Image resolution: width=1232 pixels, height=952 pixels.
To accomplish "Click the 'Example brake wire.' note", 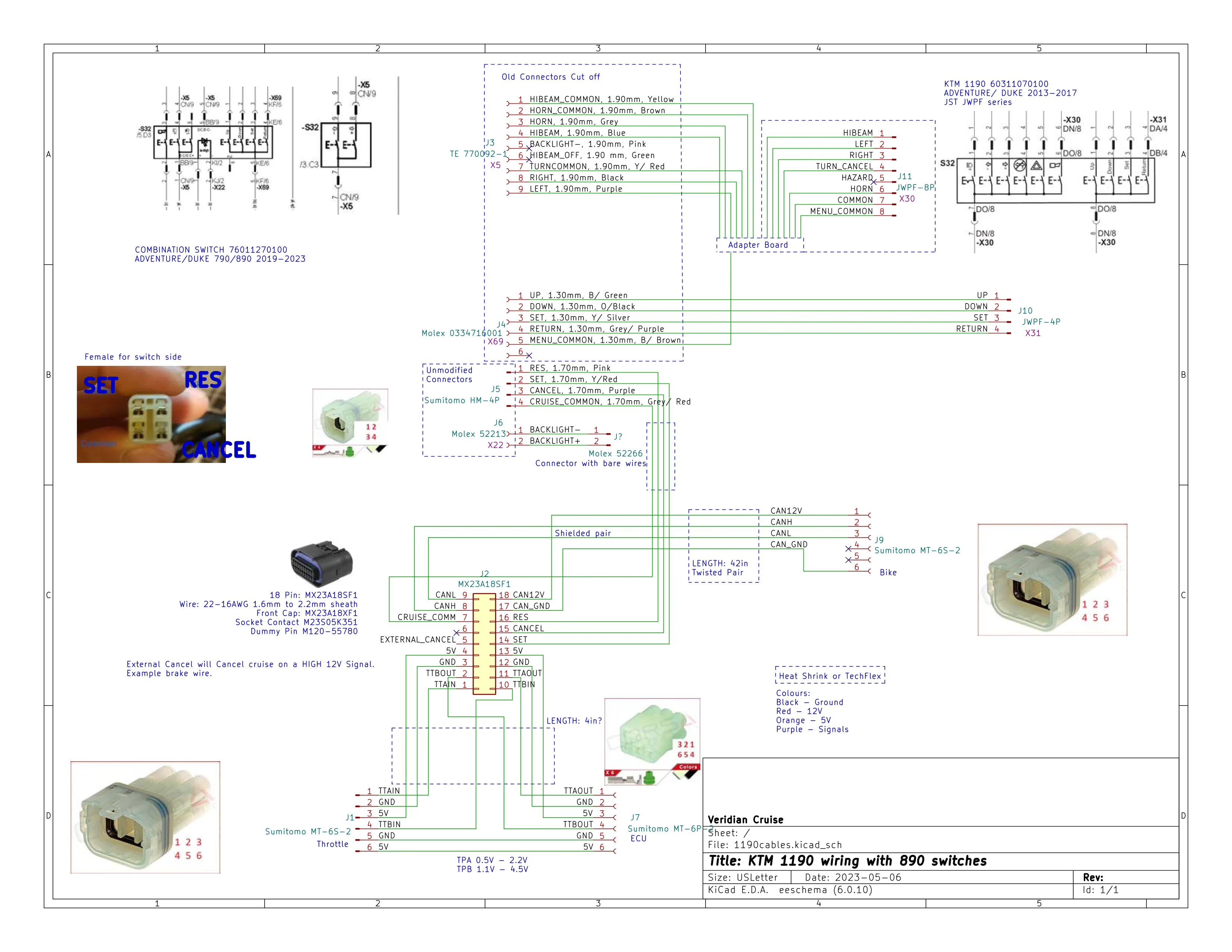I will click(x=169, y=673).
